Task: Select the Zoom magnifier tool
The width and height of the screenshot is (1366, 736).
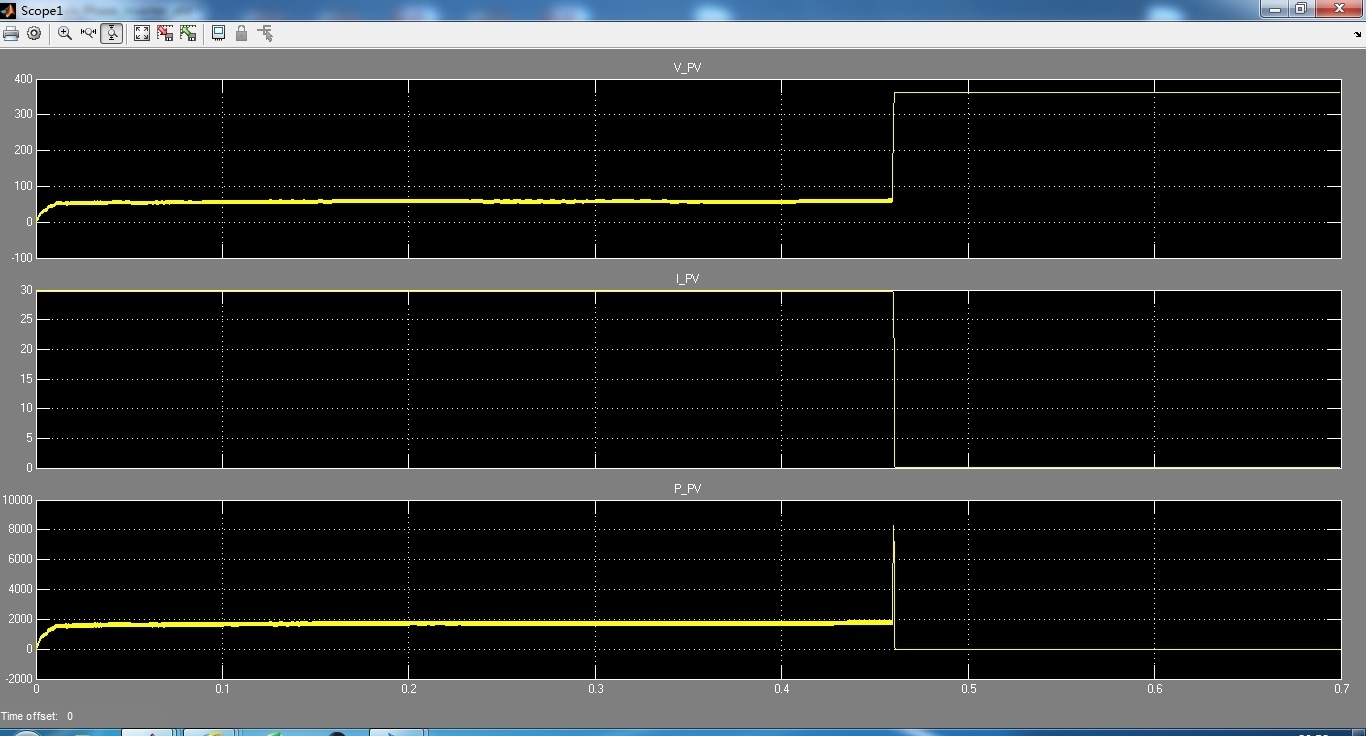Action: click(x=65, y=33)
